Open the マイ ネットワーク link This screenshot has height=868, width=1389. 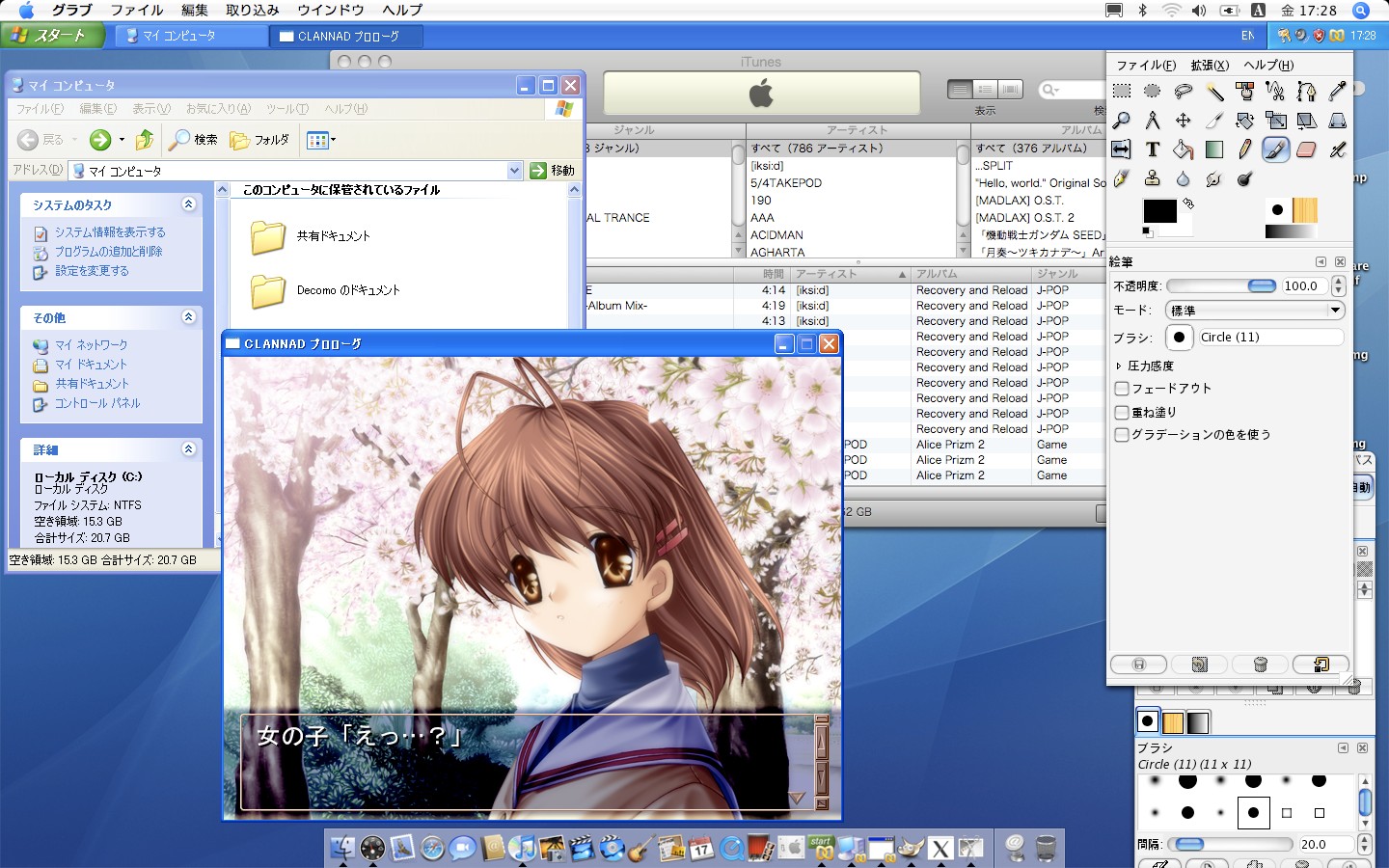click(91, 345)
